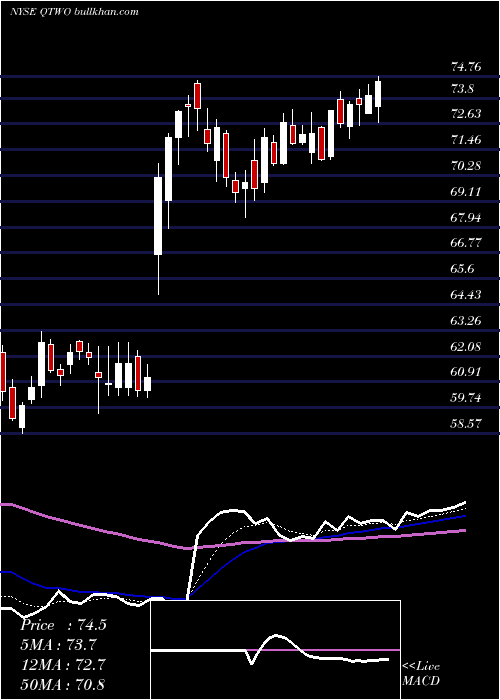Click the 73.8 price axis label
The image size is (500, 700).
pyautogui.click(x=462, y=89)
